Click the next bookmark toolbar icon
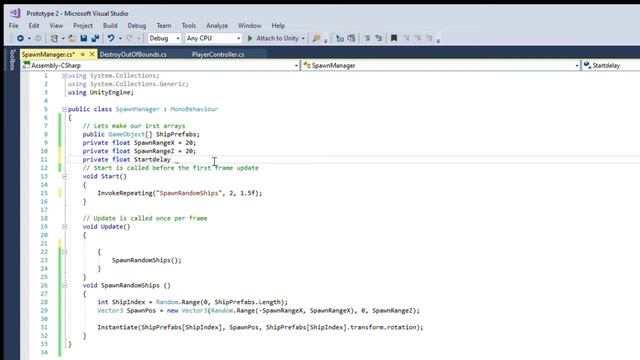The width and height of the screenshot is (640, 360). pyautogui.click(x=418, y=38)
